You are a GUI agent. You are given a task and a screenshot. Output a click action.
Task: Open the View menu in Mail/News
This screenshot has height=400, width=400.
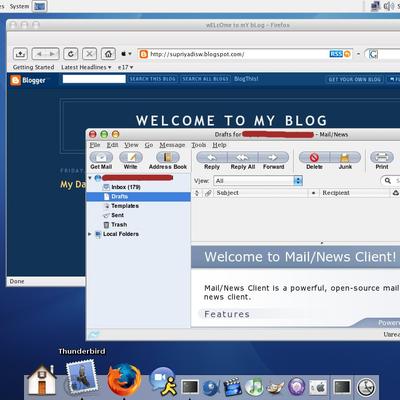[131, 145]
